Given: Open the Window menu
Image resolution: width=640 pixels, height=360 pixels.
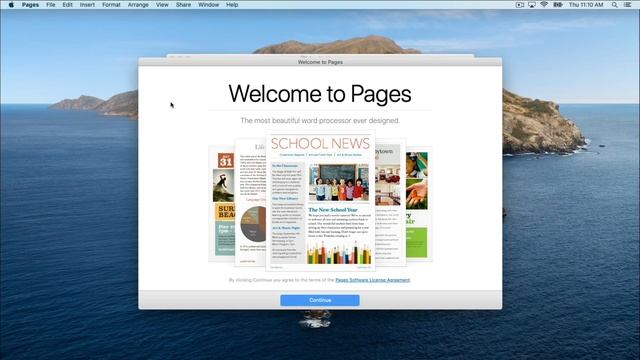Looking at the screenshot, I should (x=208, y=5).
